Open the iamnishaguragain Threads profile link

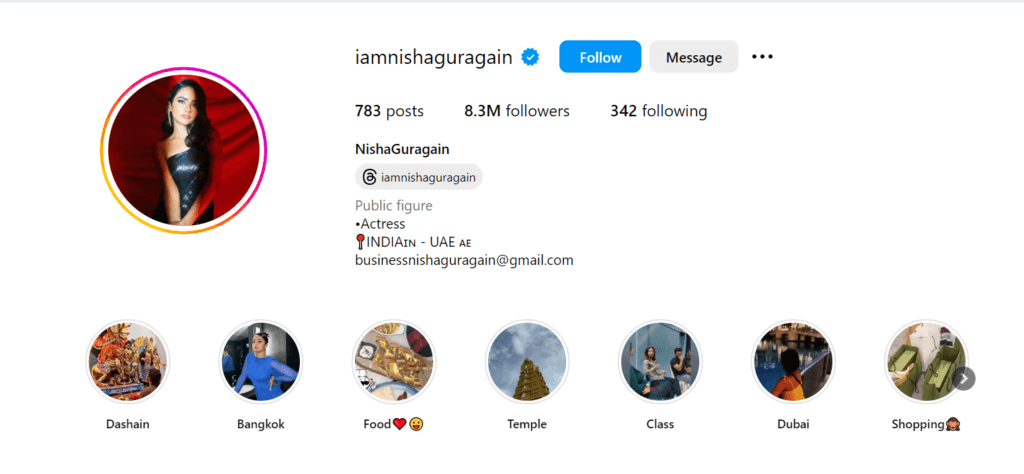click(x=419, y=177)
